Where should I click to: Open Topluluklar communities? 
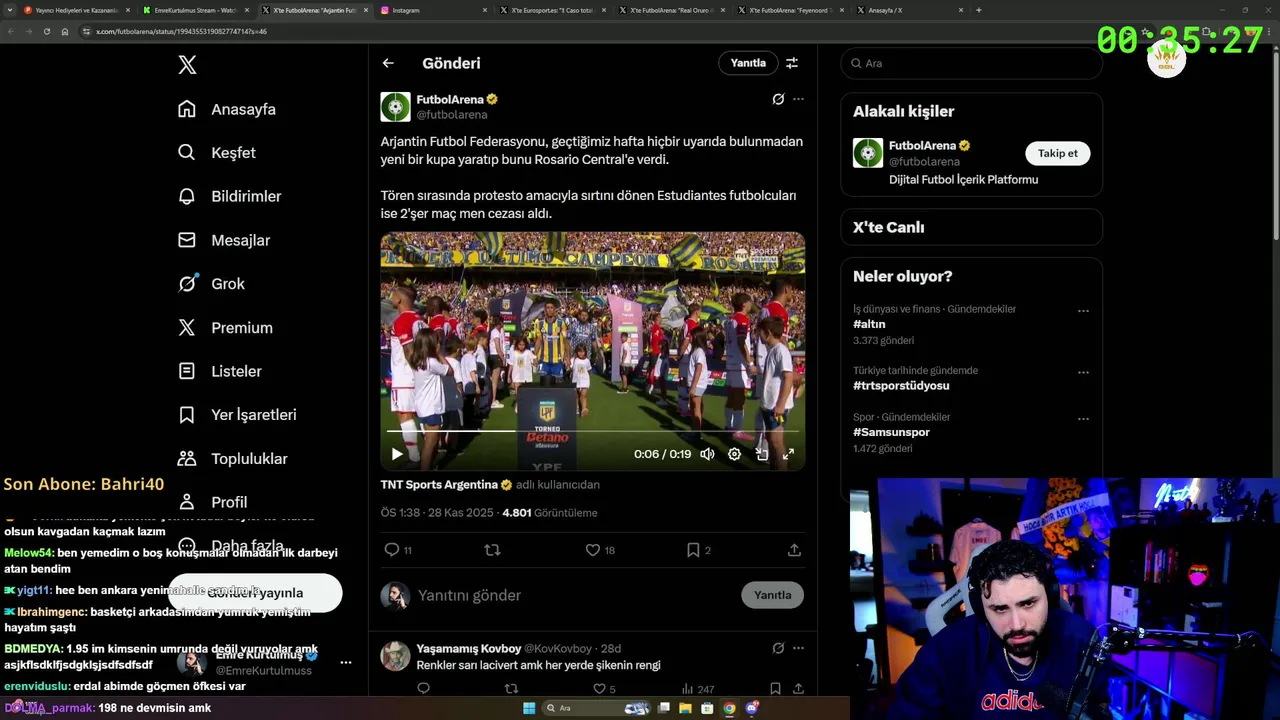[x=233, y=458]
